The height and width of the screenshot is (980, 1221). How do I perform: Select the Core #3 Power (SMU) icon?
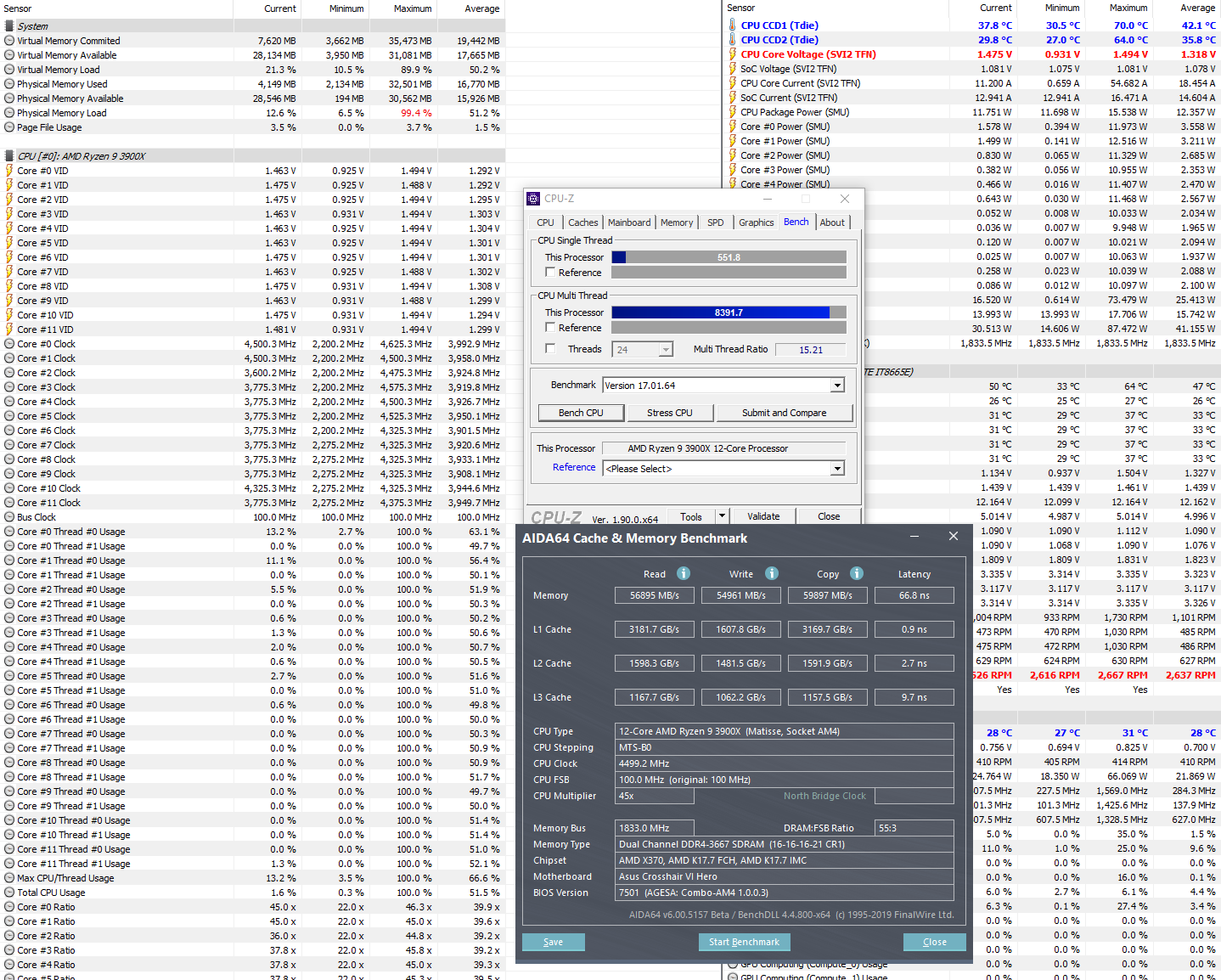click(x=732, y=170)
